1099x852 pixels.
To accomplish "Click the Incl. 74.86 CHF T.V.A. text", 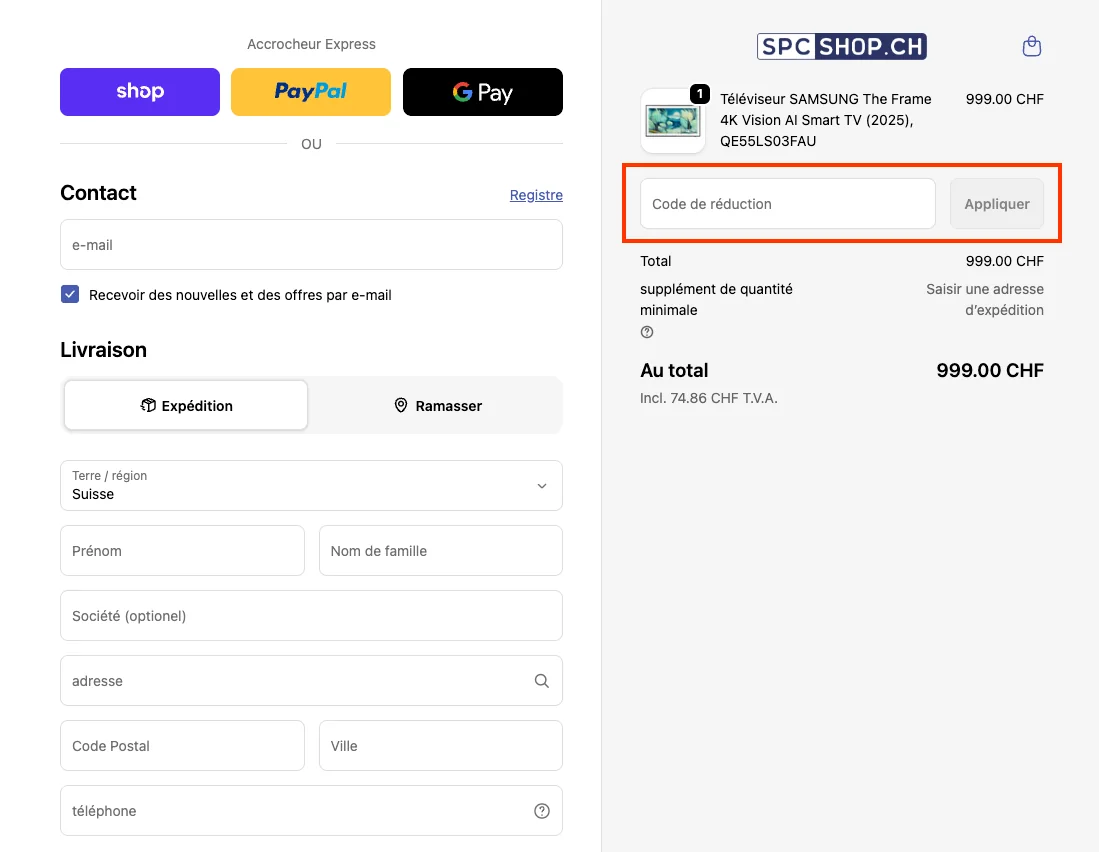I will 709,398.
